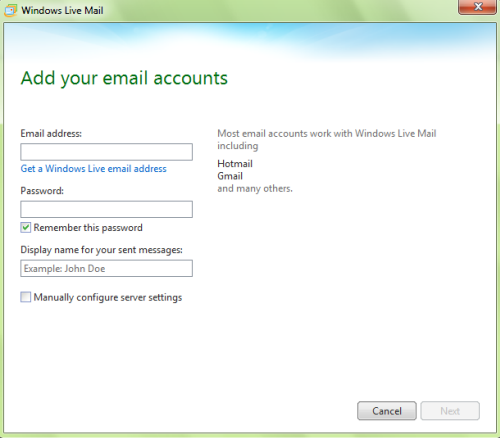500x438 pixels.
Task: Click the Email address: label
Action: point(51,134)
